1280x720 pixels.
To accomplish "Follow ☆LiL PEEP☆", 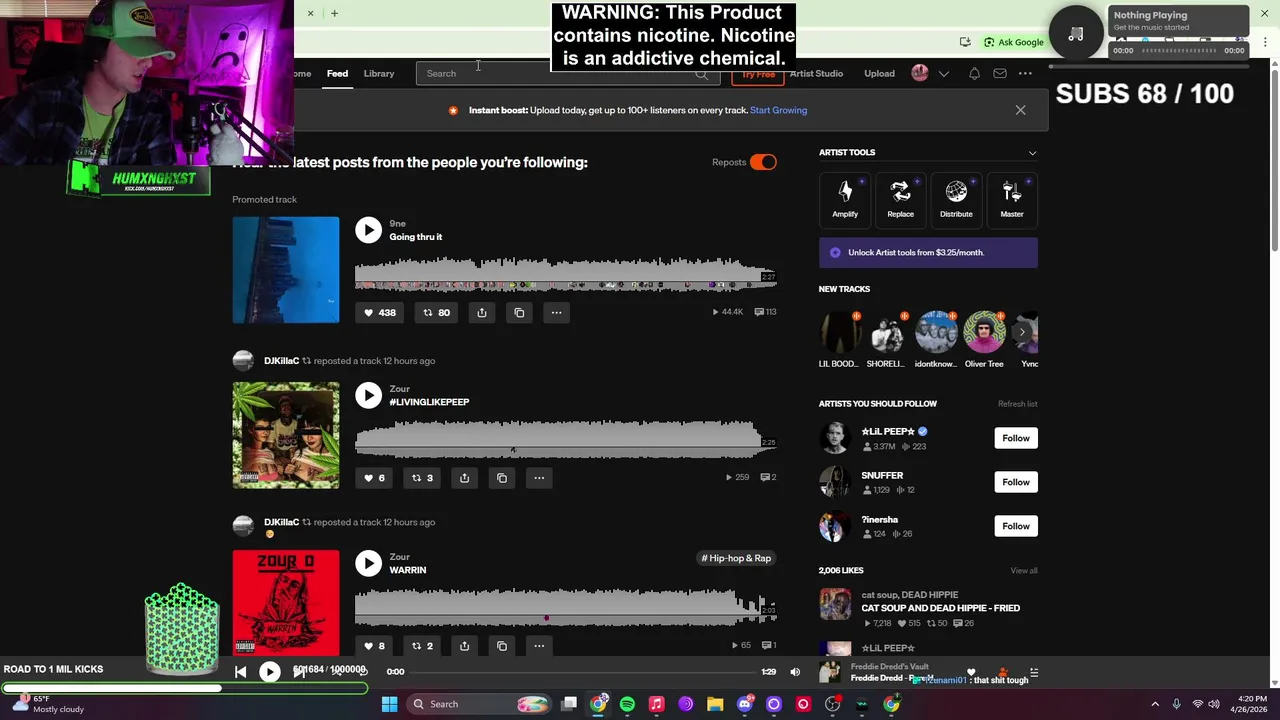I will (x=1016, y=438).
